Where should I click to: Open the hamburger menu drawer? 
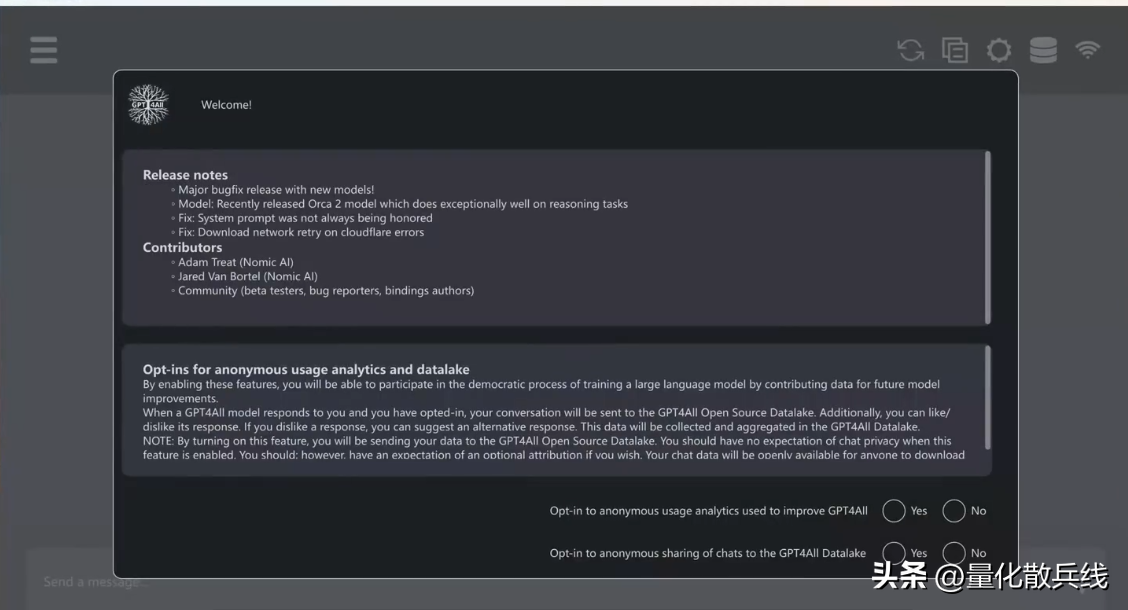pos(44,50)
